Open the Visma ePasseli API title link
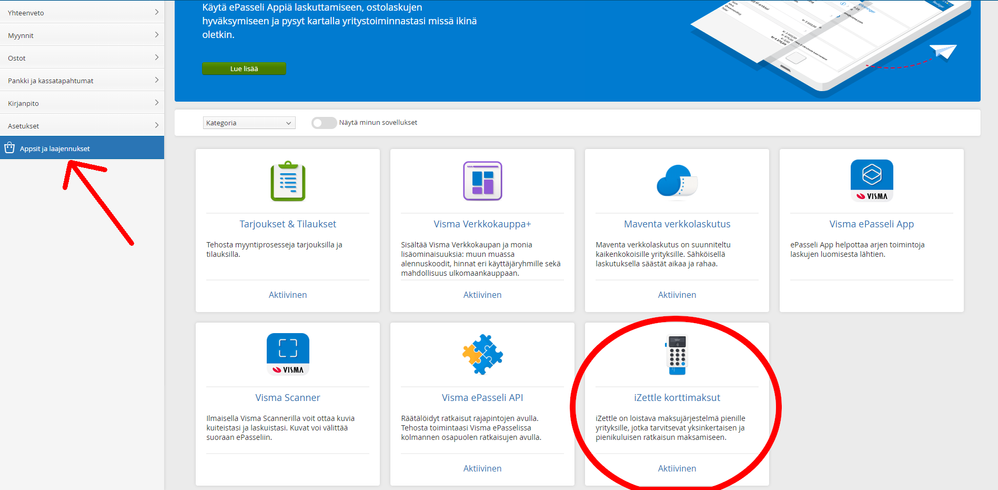Image resolution: width=998 pixels, height=490 pixels. point(482,398)
